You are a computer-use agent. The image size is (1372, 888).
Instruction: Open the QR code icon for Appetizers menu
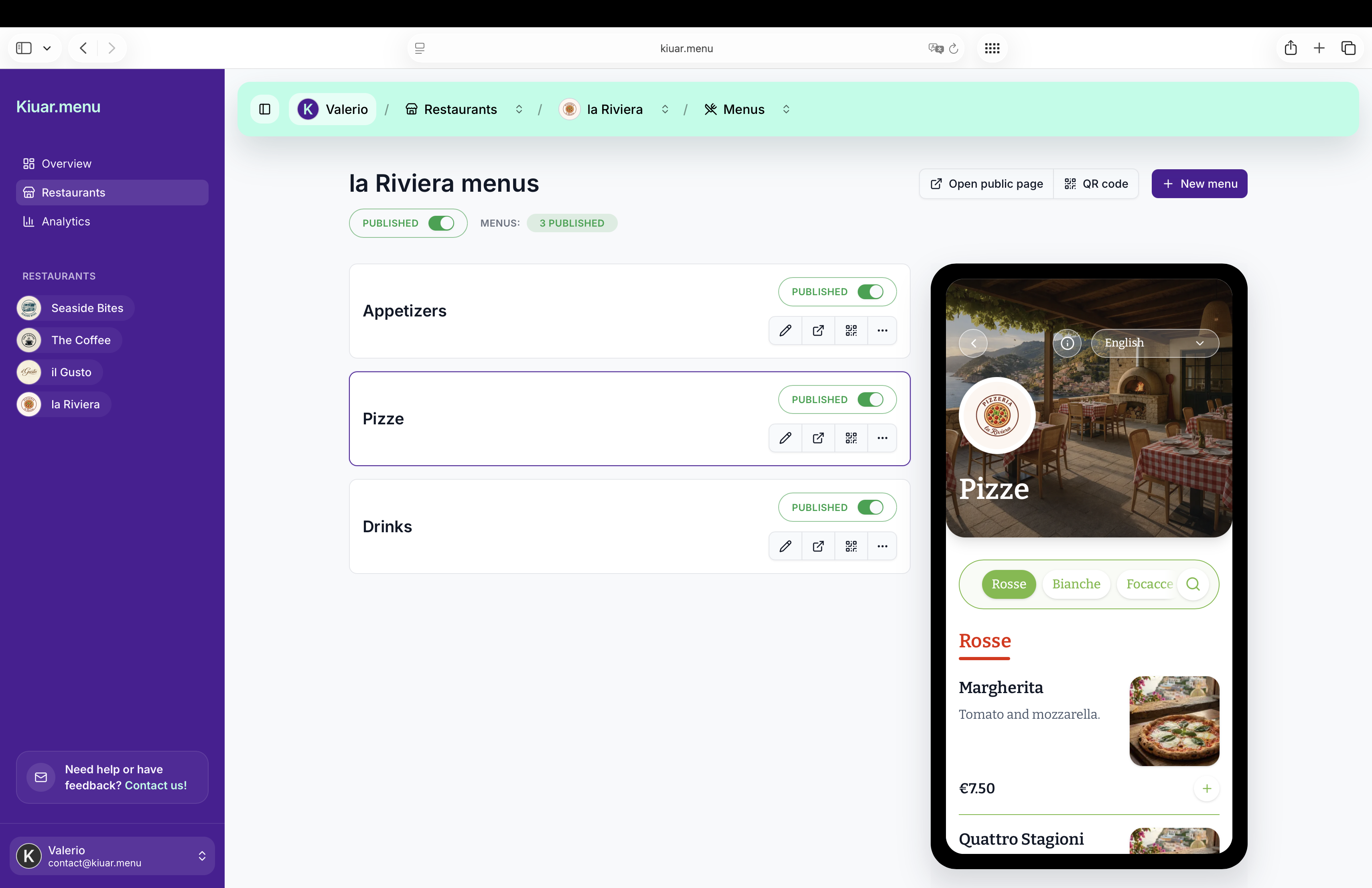point(851,330)
